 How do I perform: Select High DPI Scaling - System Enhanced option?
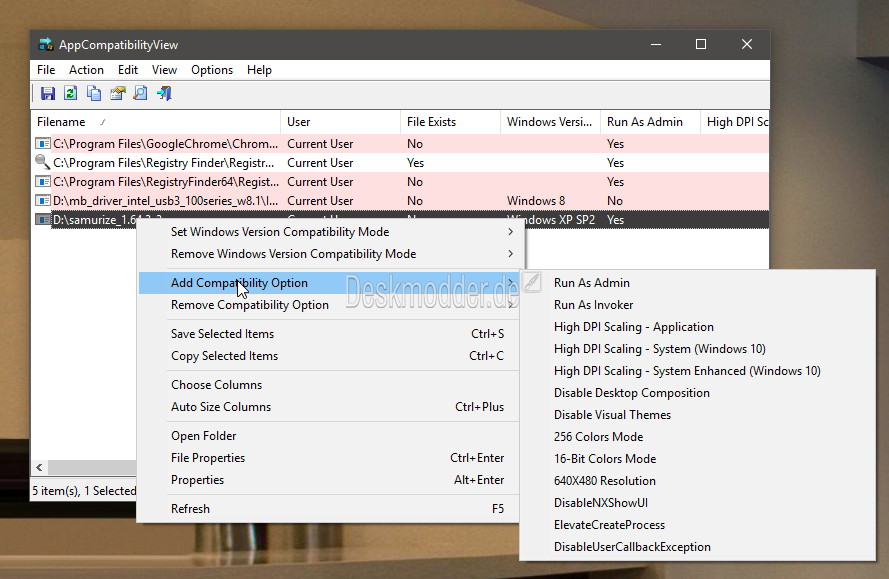pos(697,371)
